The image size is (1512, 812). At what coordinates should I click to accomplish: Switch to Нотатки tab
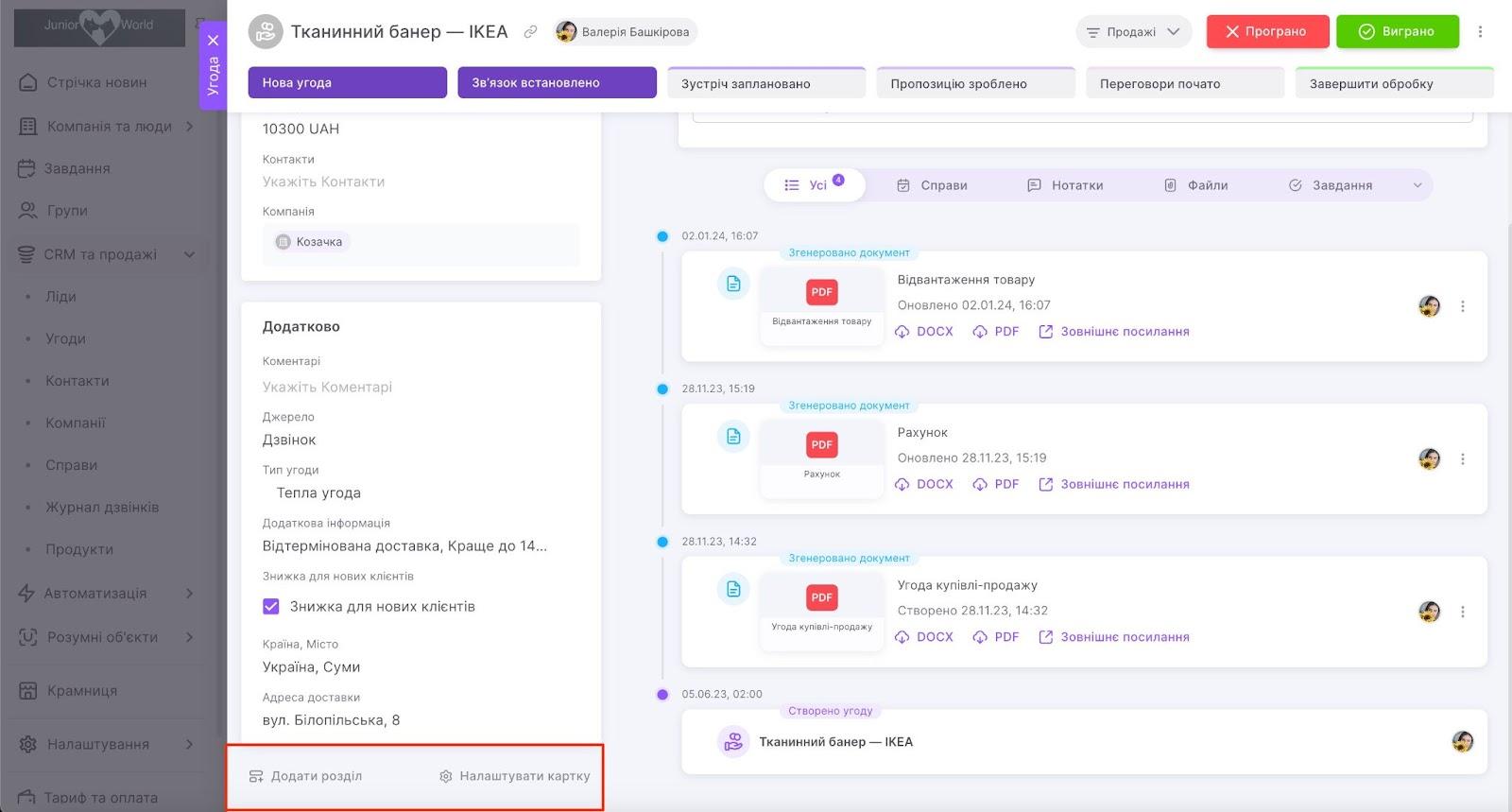coord(1065,185)
